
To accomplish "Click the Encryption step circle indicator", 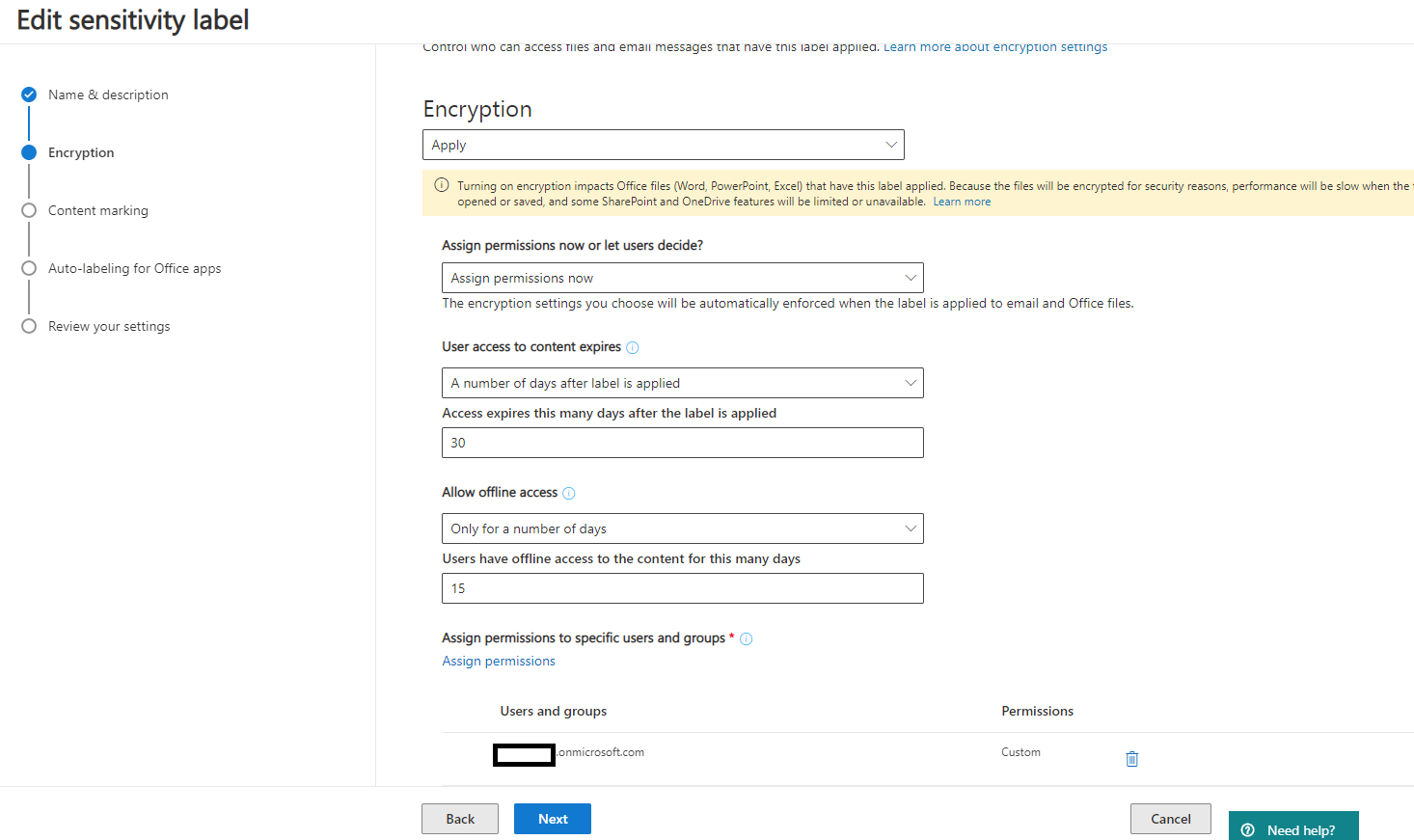I will point(29,152).
